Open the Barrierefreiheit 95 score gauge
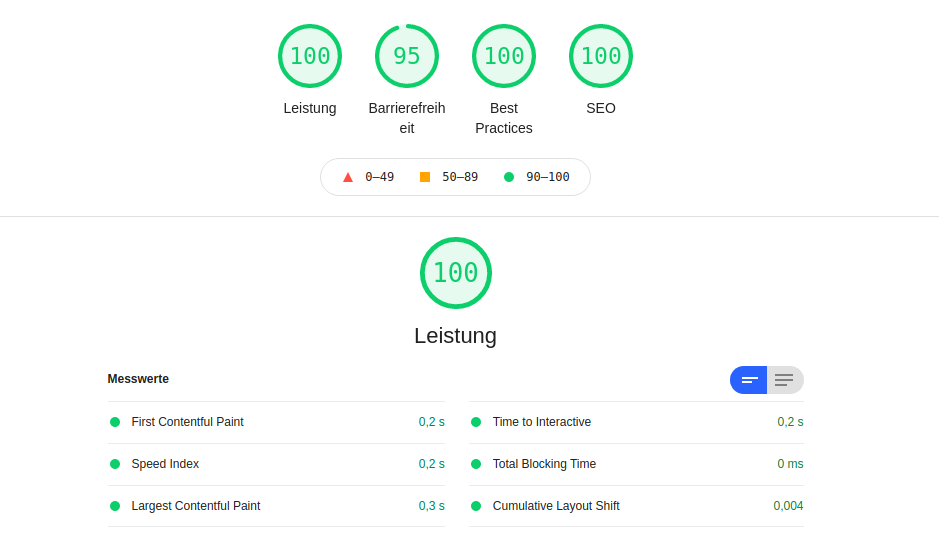 (407, 56)
